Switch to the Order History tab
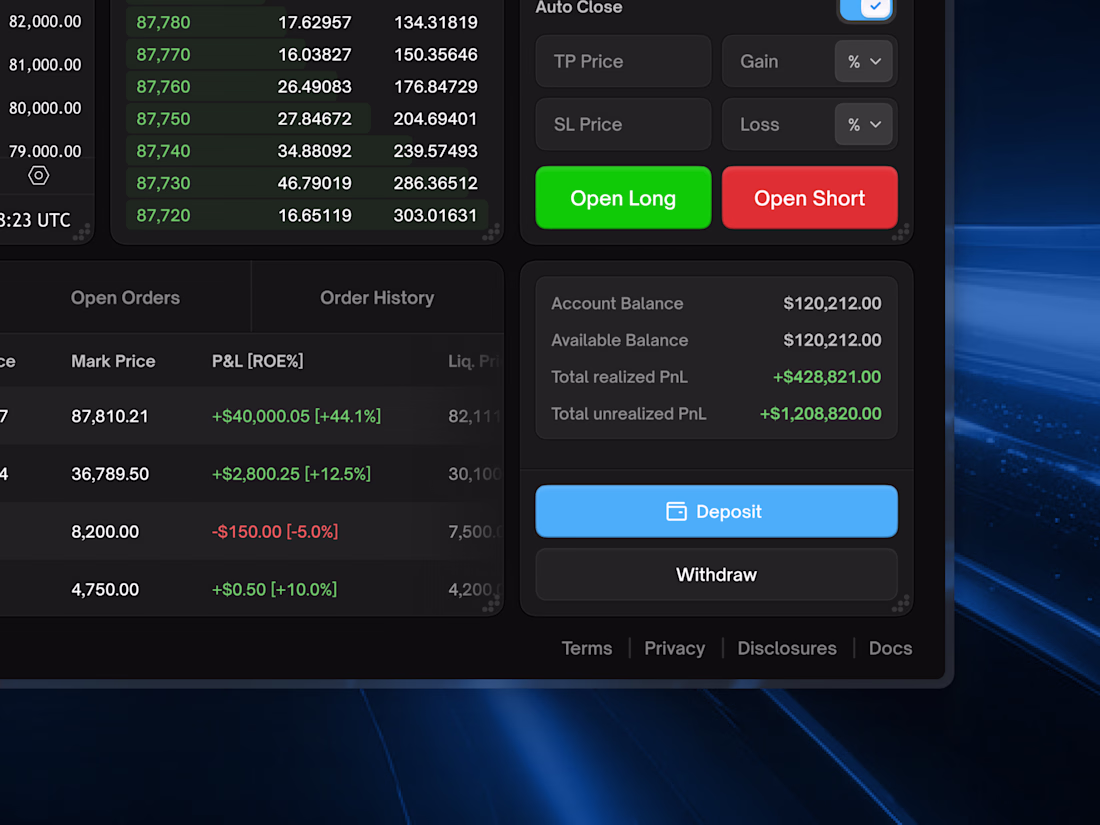Viewport: 1100px width, 825px height. click(x=377, y=297)
